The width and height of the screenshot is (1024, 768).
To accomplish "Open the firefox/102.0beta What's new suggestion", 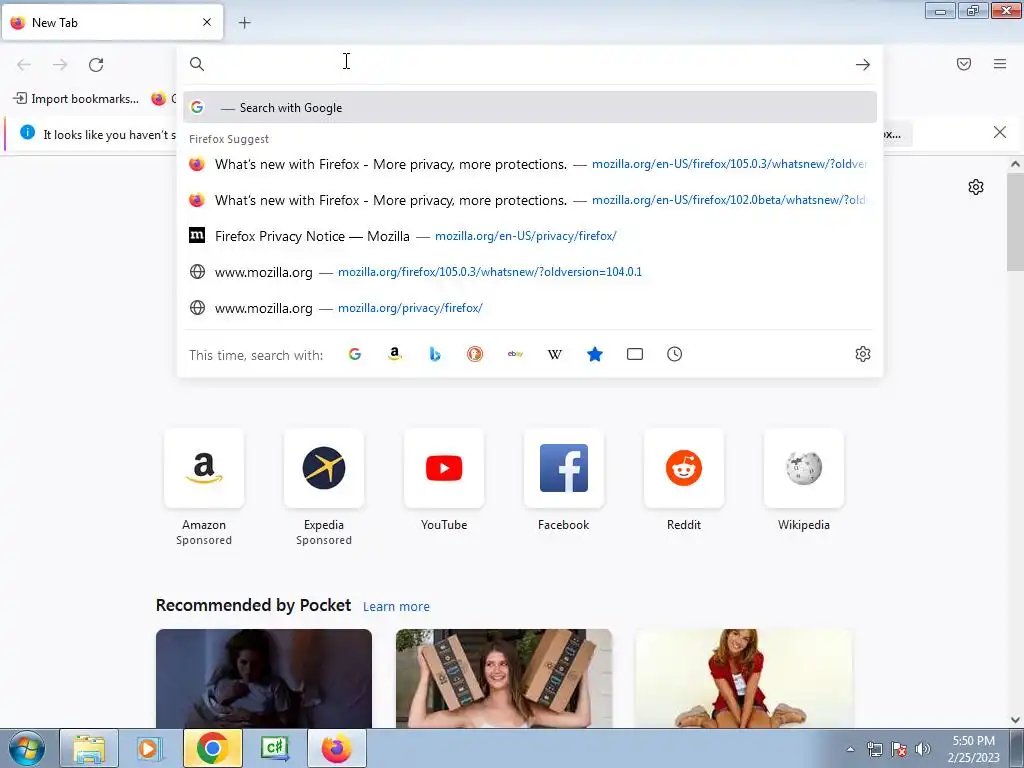I will [x=530, y=200].
